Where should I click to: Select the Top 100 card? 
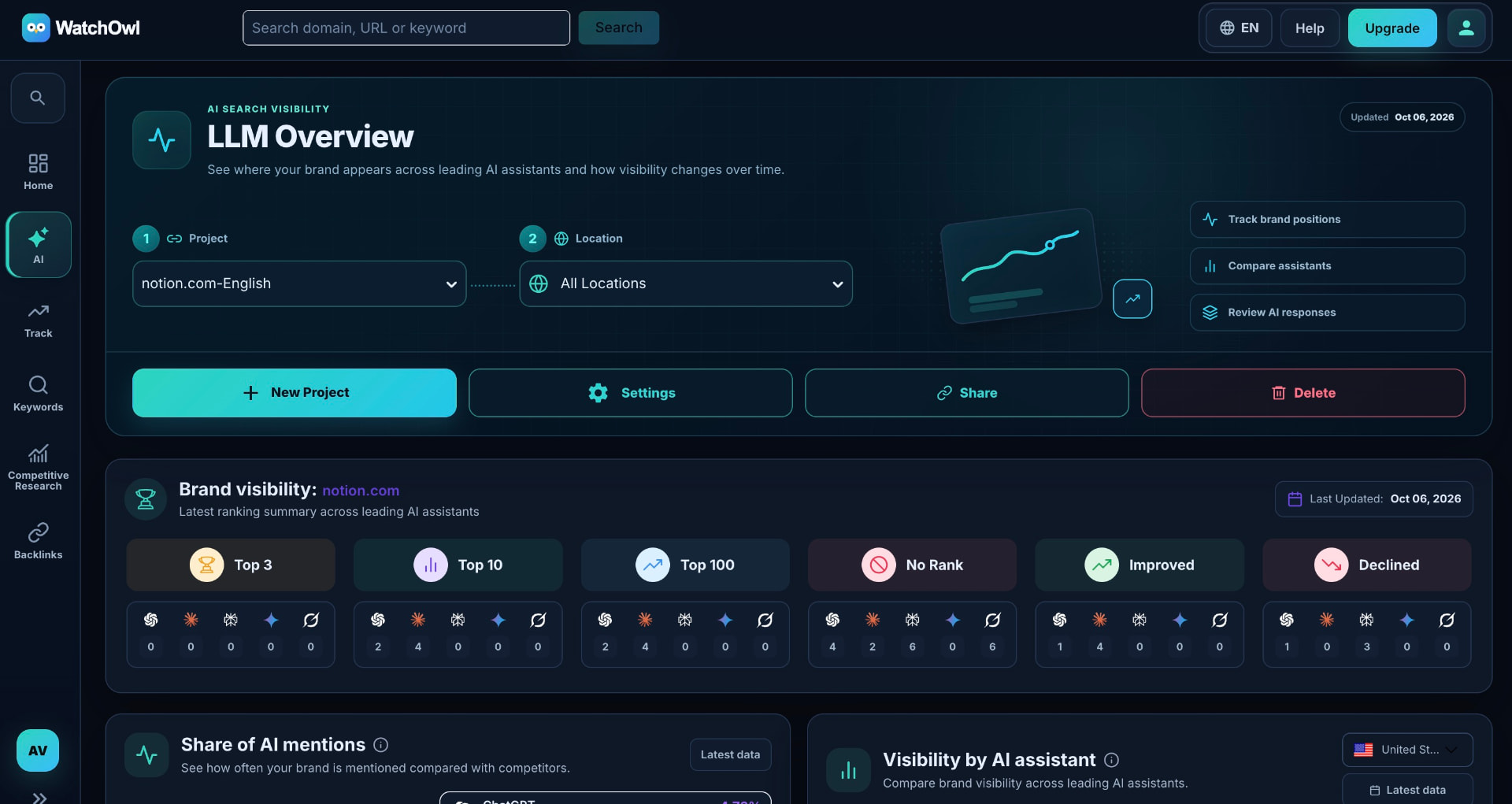(685, 565)
